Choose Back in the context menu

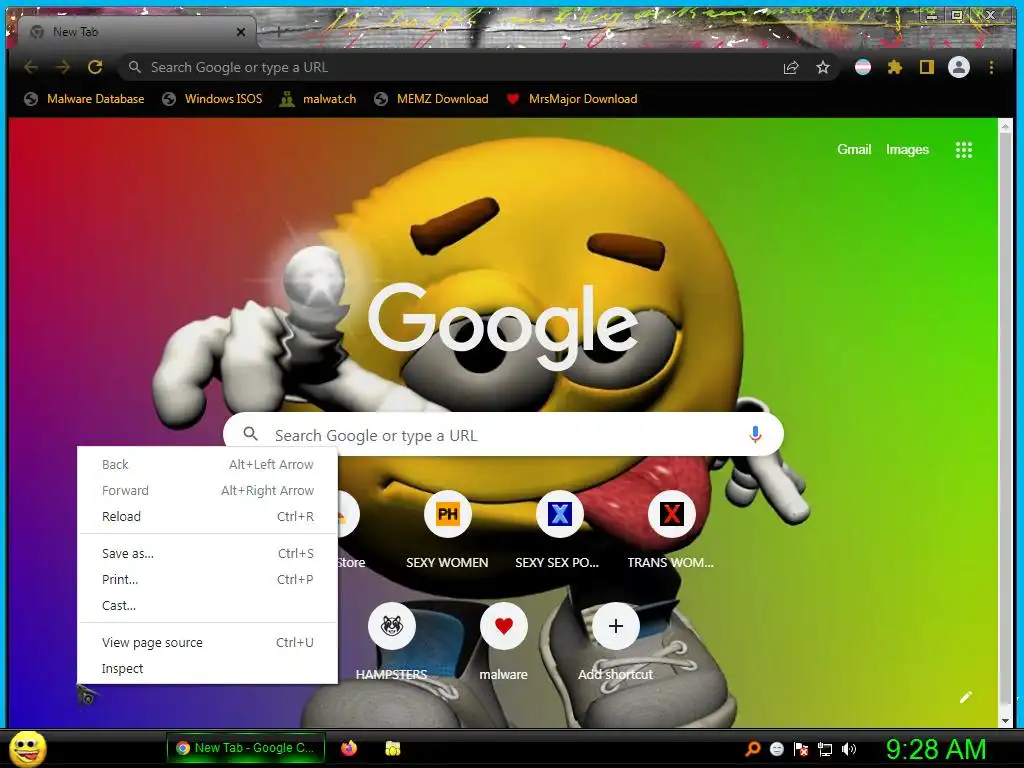point(208,464)
